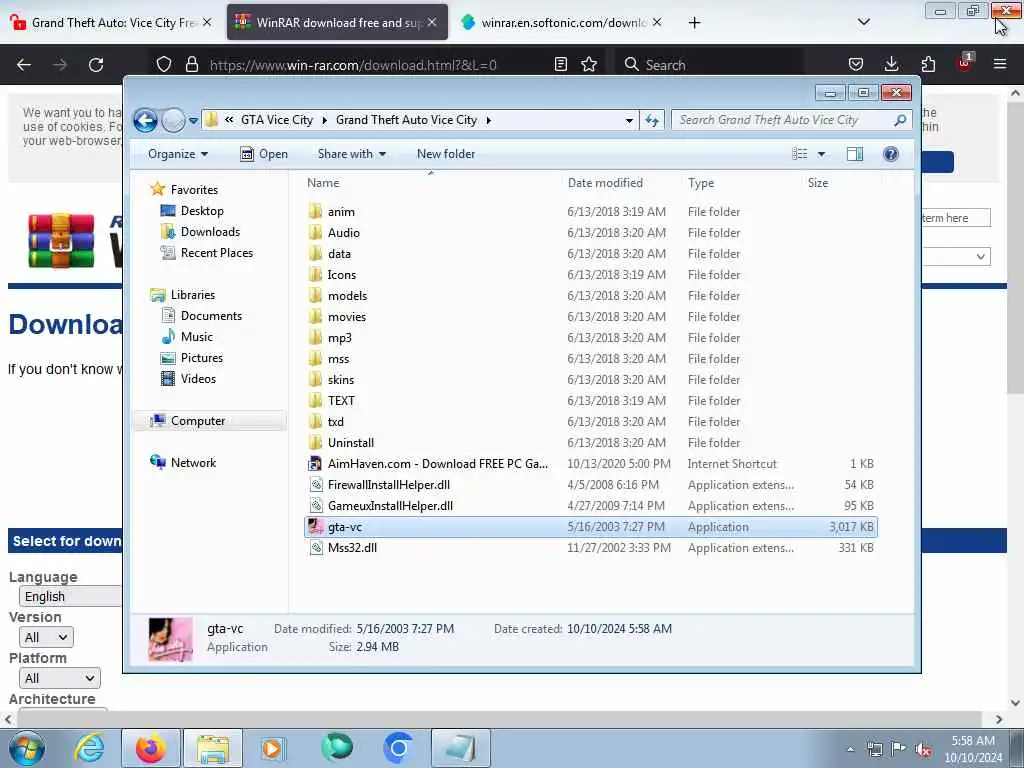Image resolution: width=1024 pixels, height=768 pixels.
Task: Reload the page in Firefox
Action: tap(96, 65)
